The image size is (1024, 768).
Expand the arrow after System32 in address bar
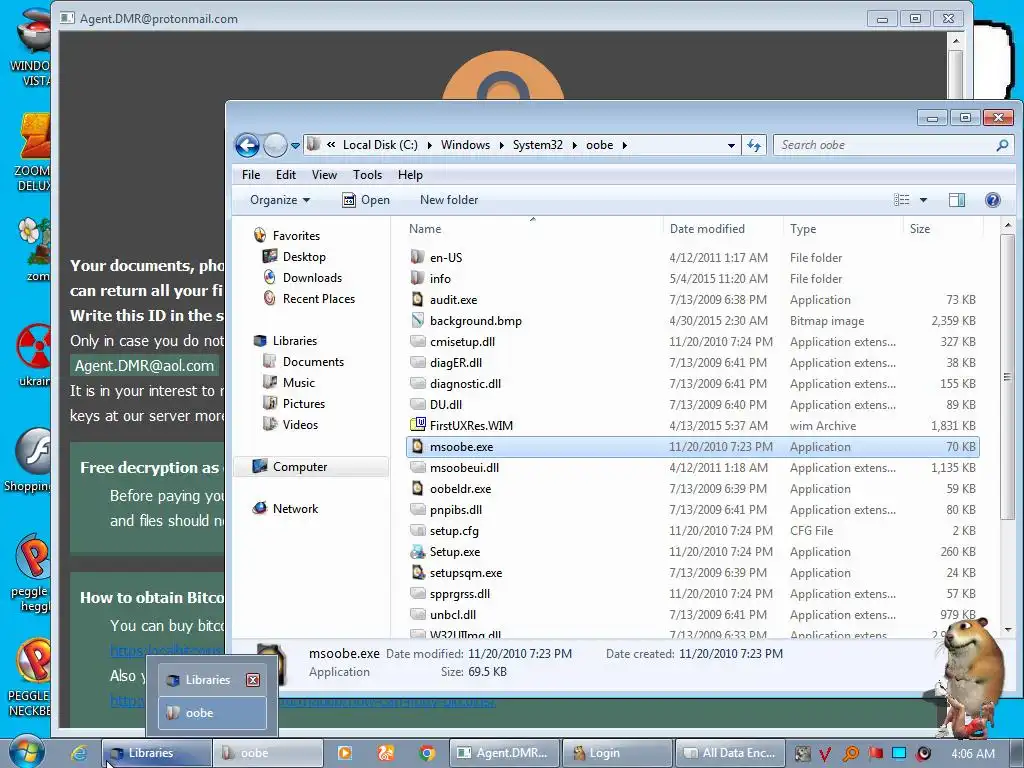(x=574, y=145)
